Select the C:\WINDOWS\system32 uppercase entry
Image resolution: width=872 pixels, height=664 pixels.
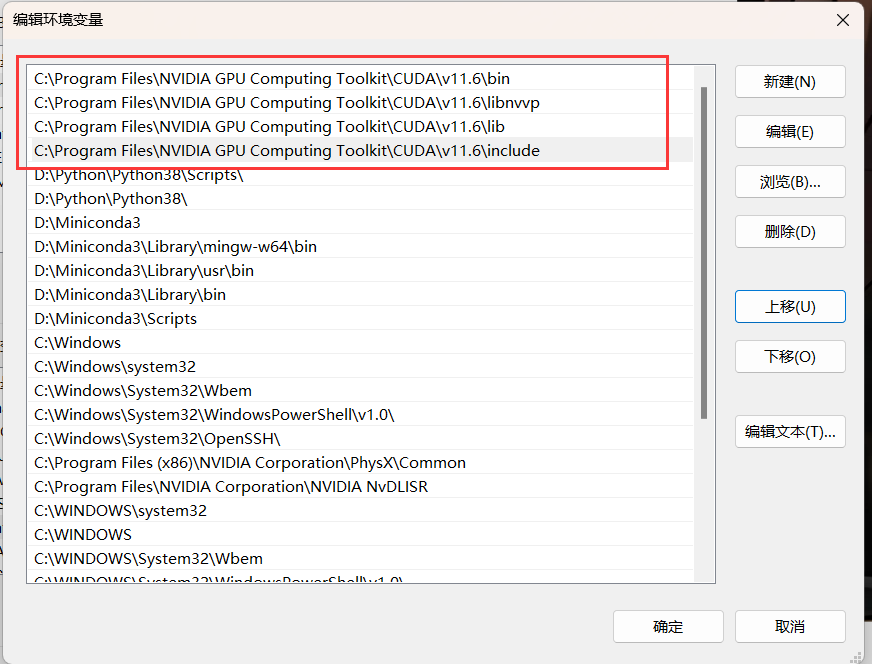pyautogui.click(x=362, y=510)
